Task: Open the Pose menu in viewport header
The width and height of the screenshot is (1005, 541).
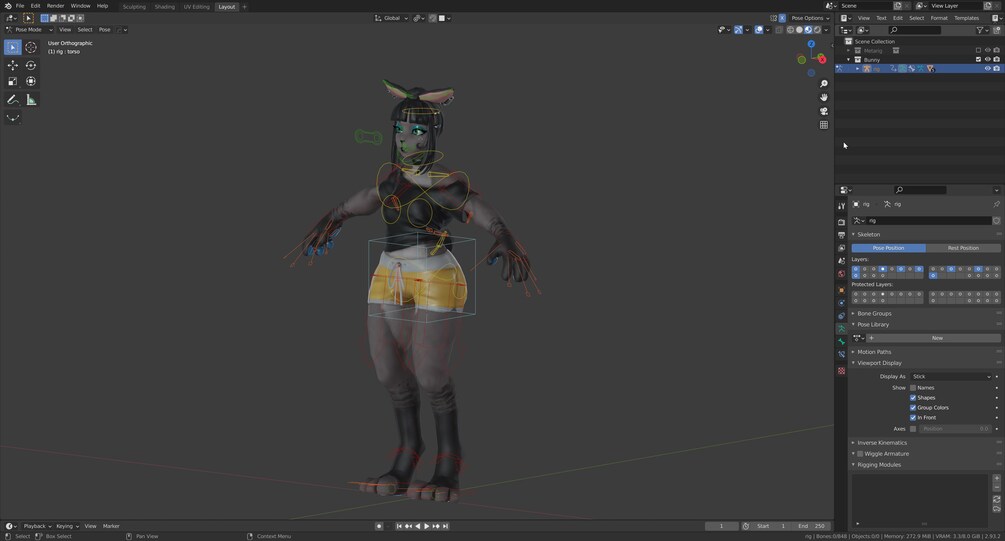Action: tap(104, 29)
